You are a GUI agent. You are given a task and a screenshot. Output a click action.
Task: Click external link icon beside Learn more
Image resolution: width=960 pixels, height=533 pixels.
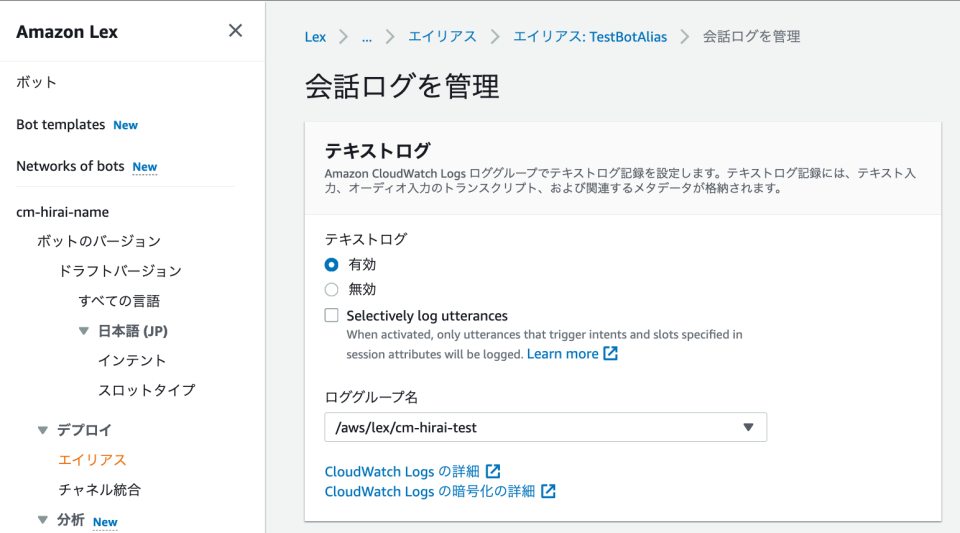click(610, 353)
